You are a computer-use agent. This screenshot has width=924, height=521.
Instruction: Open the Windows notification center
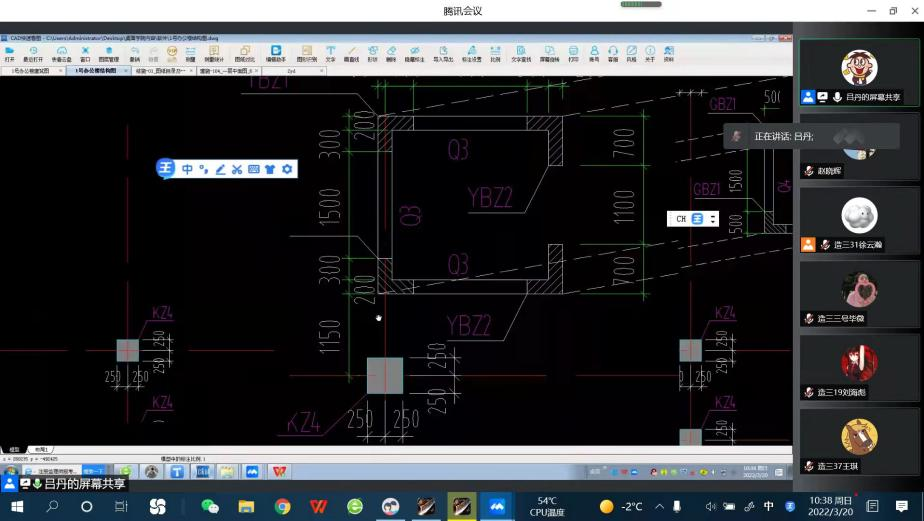902,506
